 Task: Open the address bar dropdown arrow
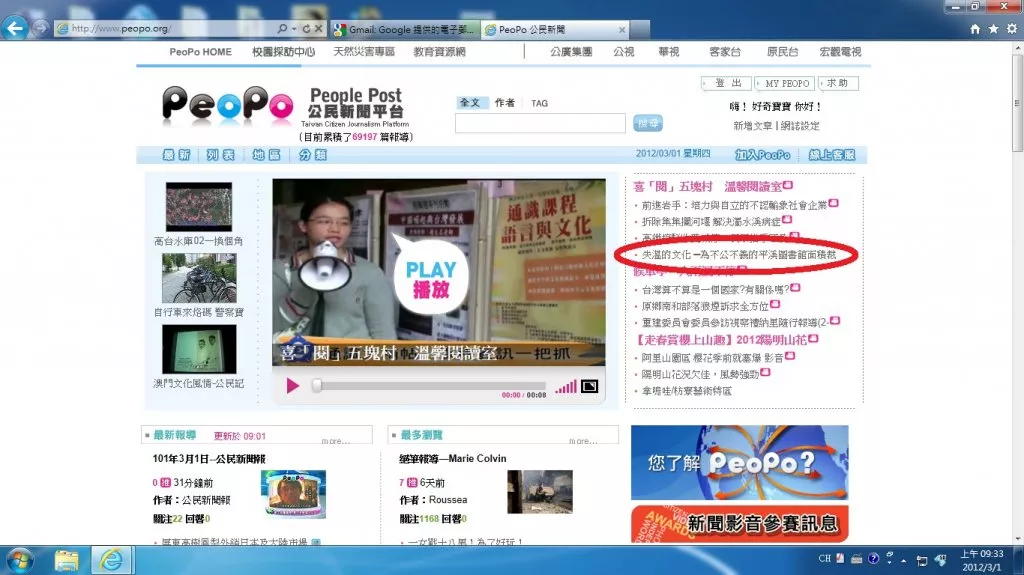point(294,29)
